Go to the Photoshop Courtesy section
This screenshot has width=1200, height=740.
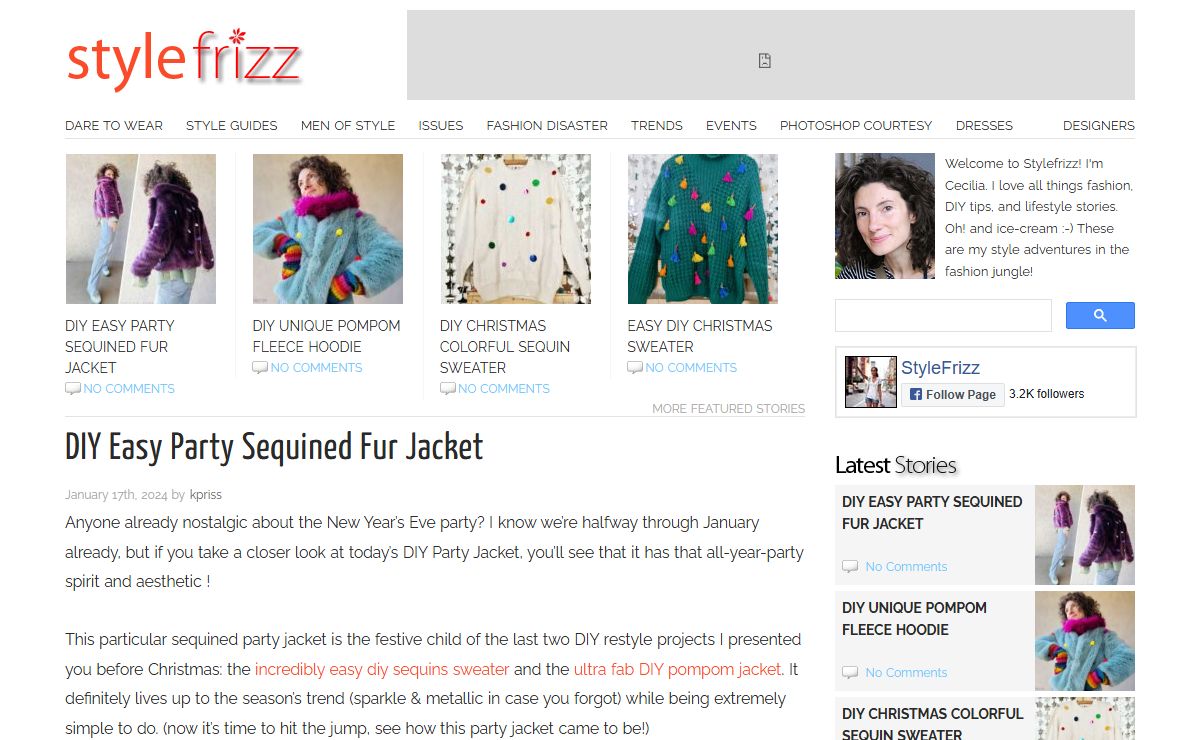(856, 125)
